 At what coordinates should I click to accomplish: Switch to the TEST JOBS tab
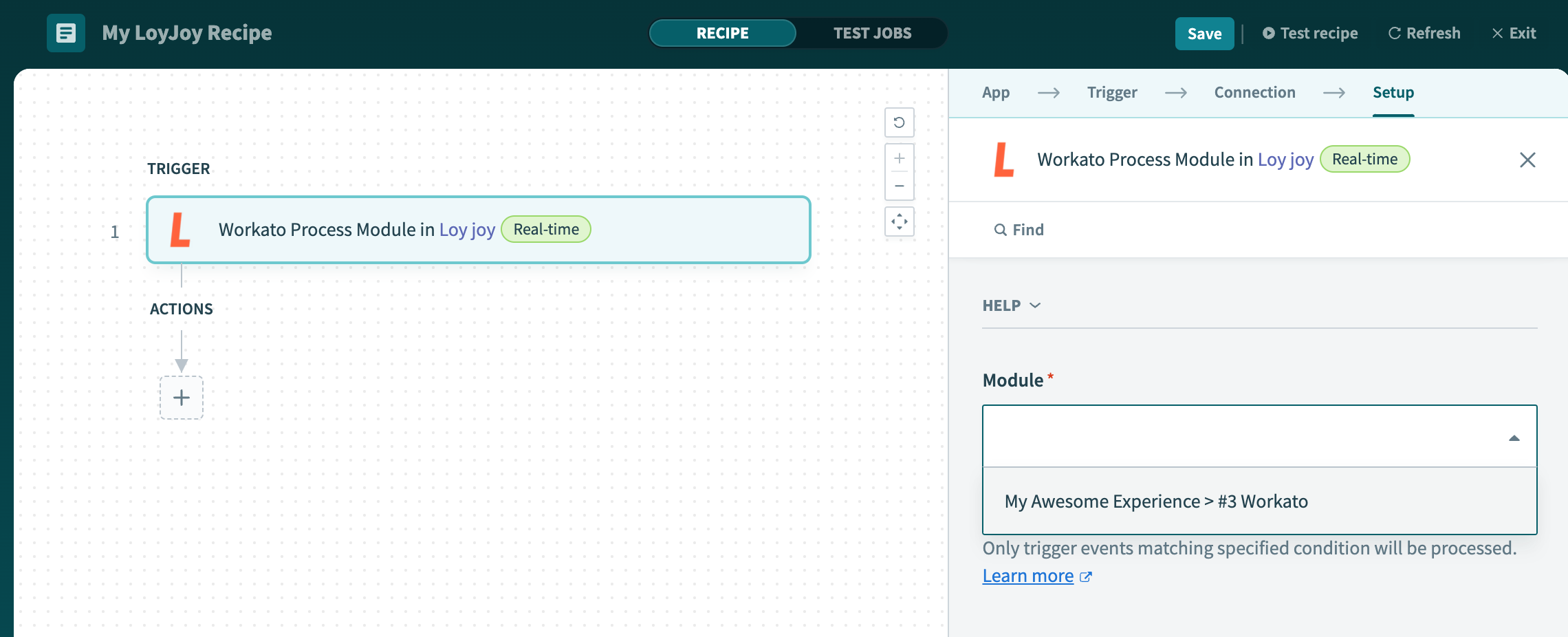[x=871, y=32]
